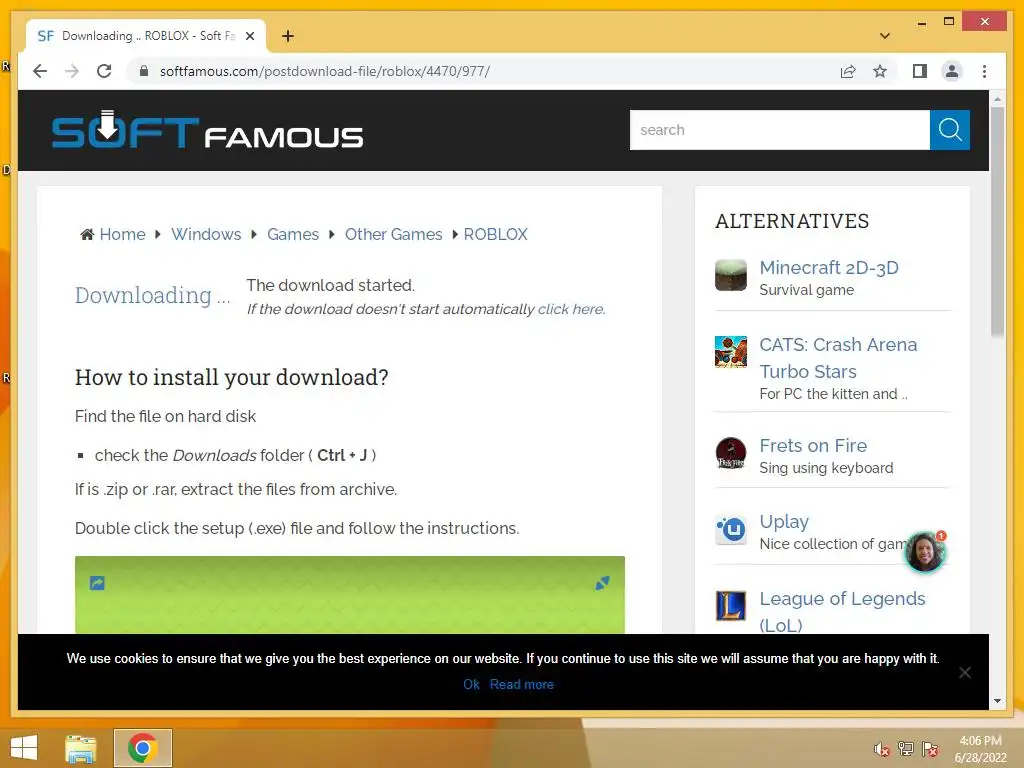Click 'Sing using keyboard' text
Viewport: 1024px width, 768px height.
825,468
